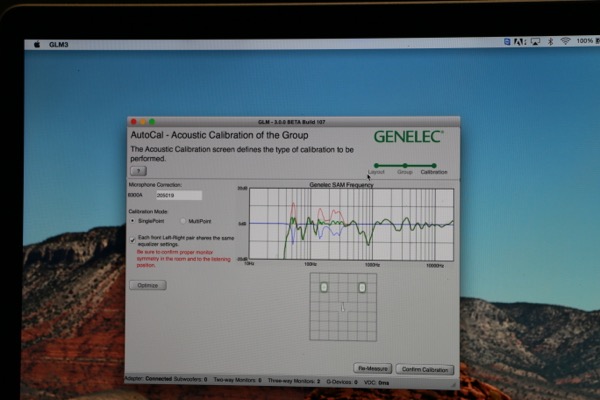Select MultiPoint calibration mode
The height and width of the screenshot is (400, 600).
click(182, 221)
